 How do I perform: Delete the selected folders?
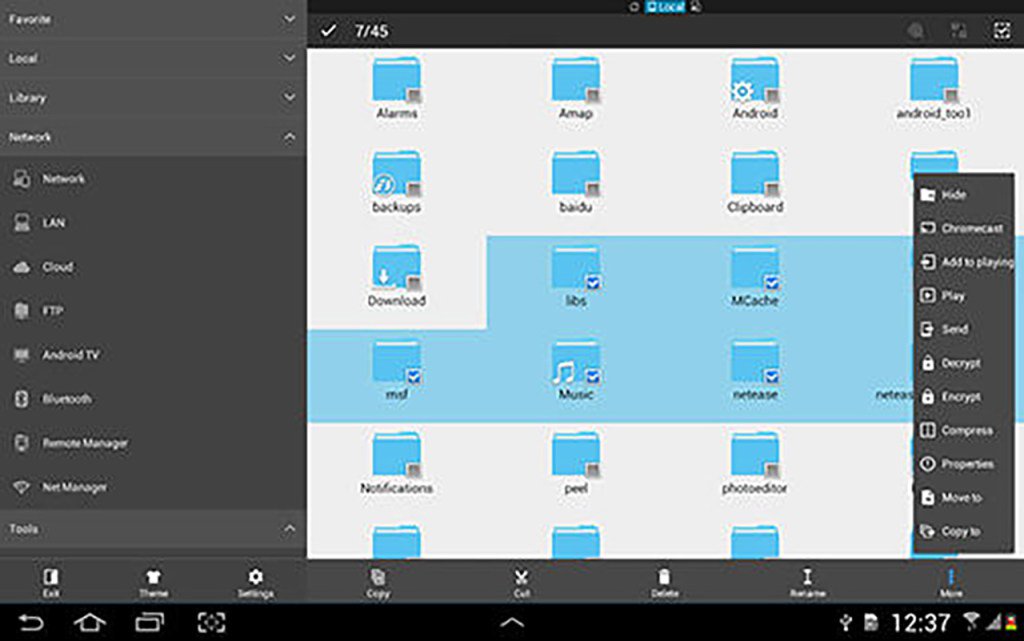(664, 582)
